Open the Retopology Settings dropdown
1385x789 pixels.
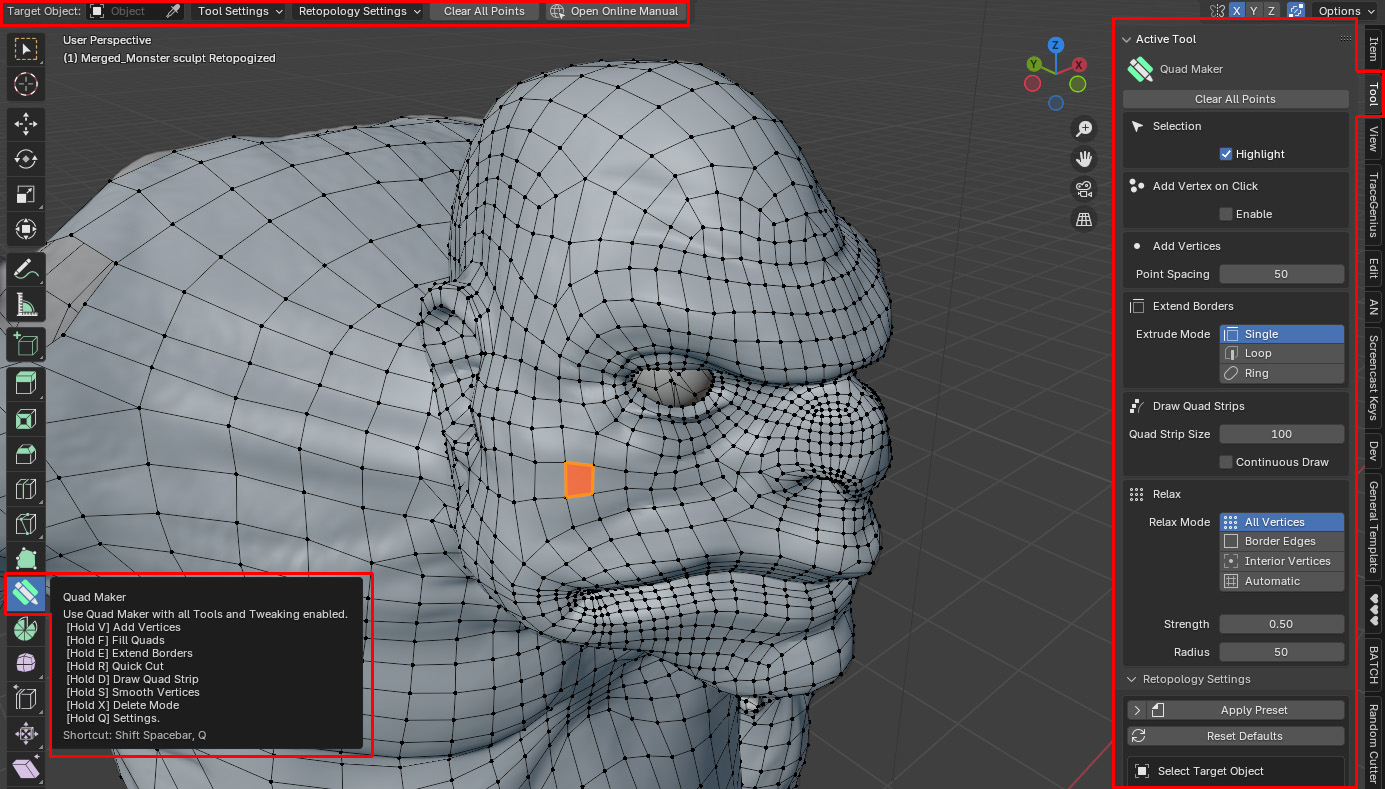click(x=358, y=11)
